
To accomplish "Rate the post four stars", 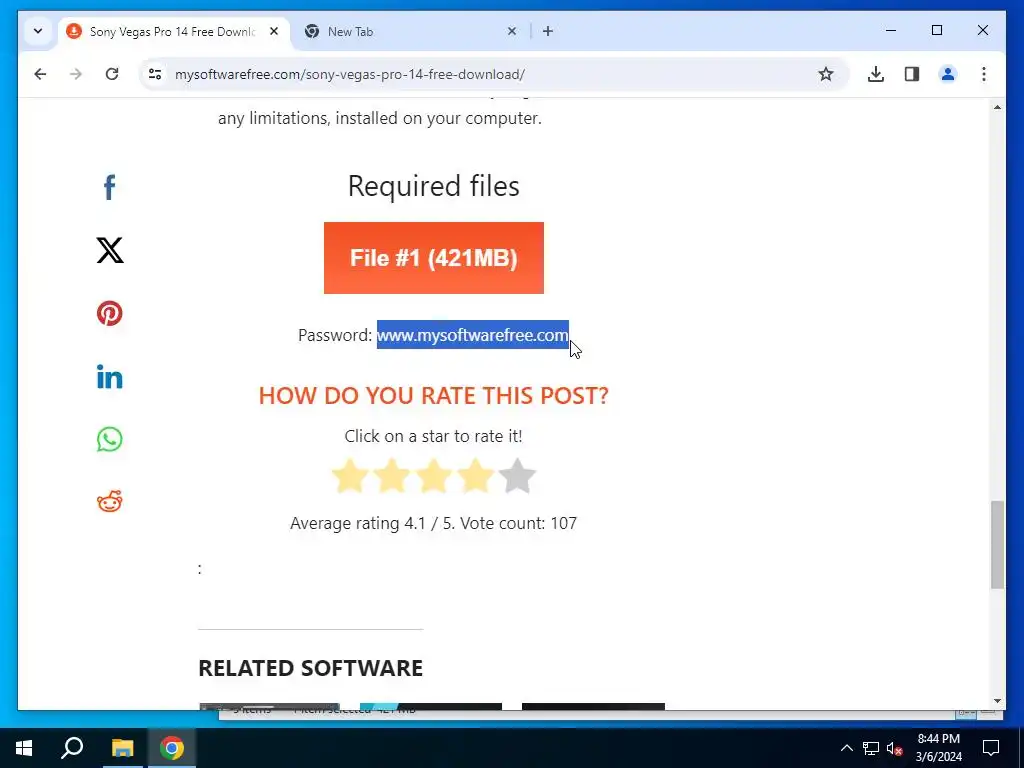I will click(x=475, y=476).
